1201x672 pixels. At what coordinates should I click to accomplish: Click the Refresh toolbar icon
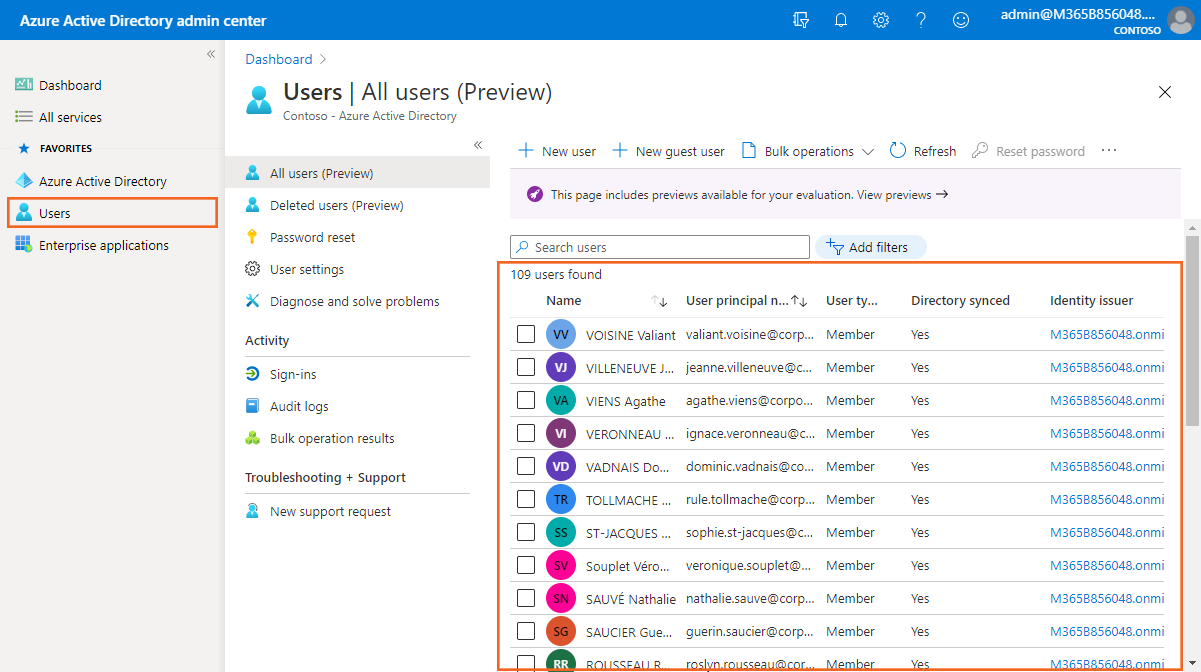coord(898,151)
